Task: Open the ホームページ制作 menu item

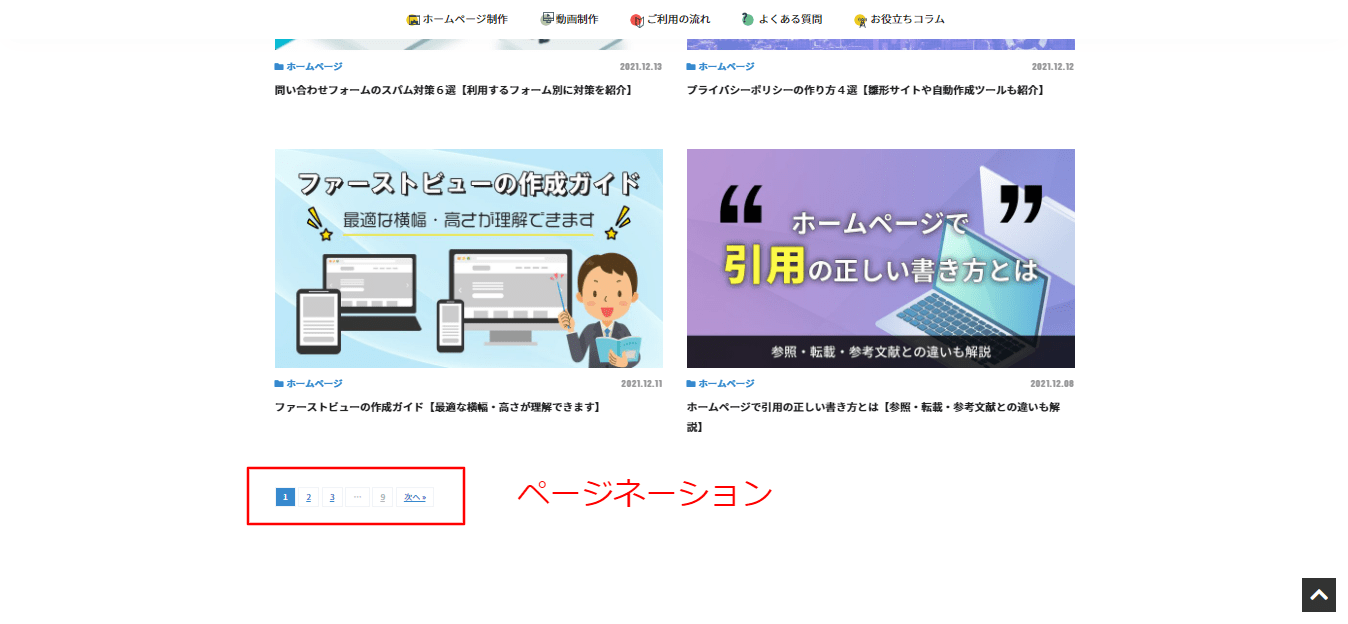Action: (464, 19)
